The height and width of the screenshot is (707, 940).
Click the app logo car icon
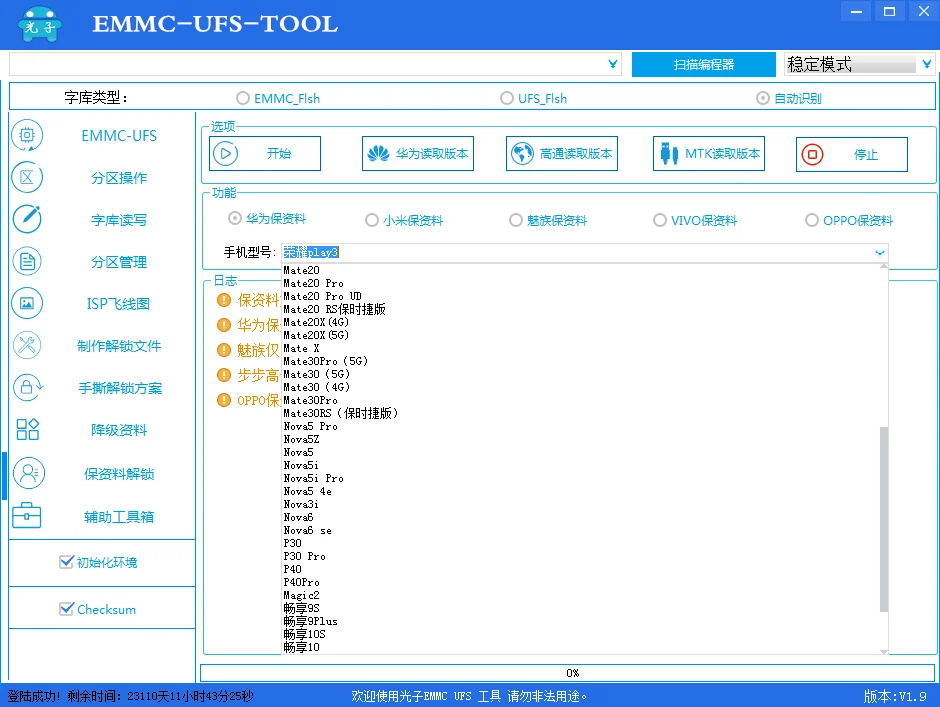[41, 24]
